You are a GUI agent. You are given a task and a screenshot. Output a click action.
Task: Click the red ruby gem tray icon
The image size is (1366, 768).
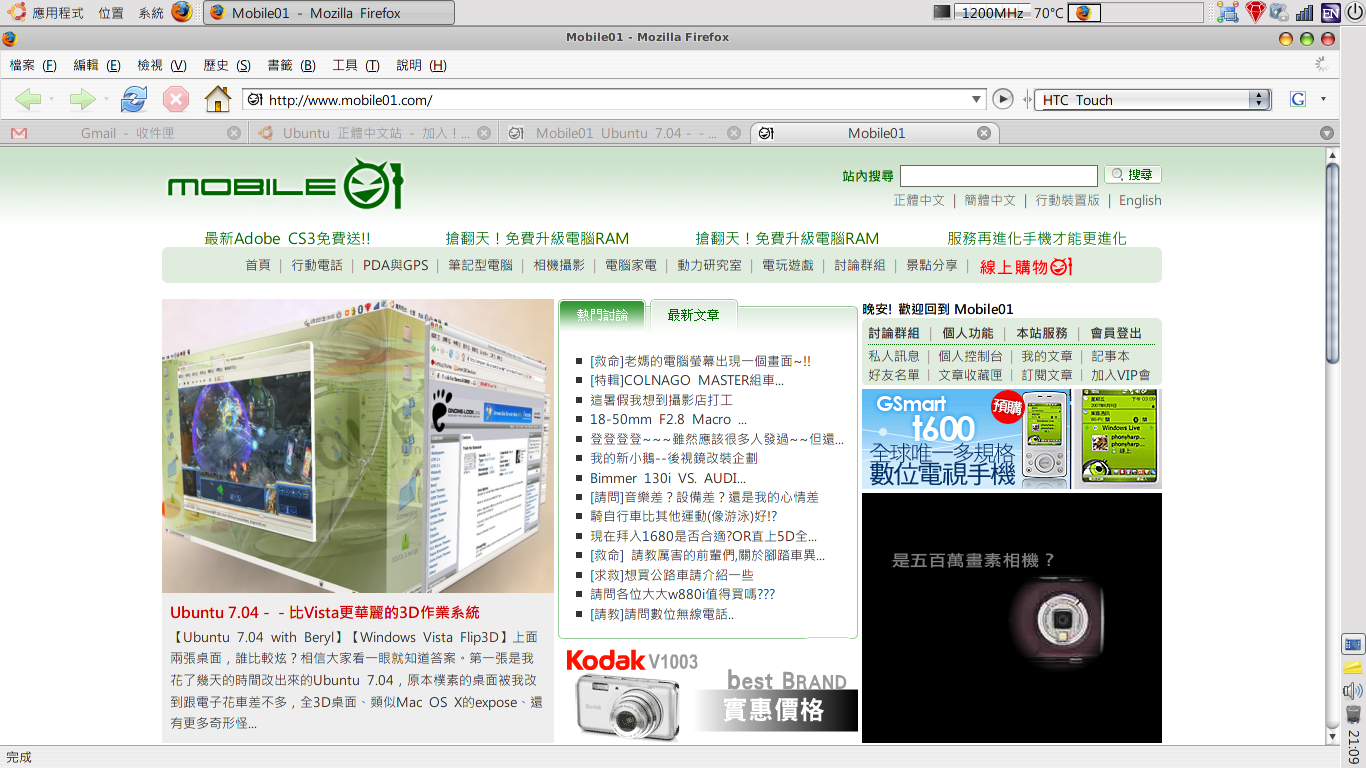pyautogui.click(x=1256, y=12)
